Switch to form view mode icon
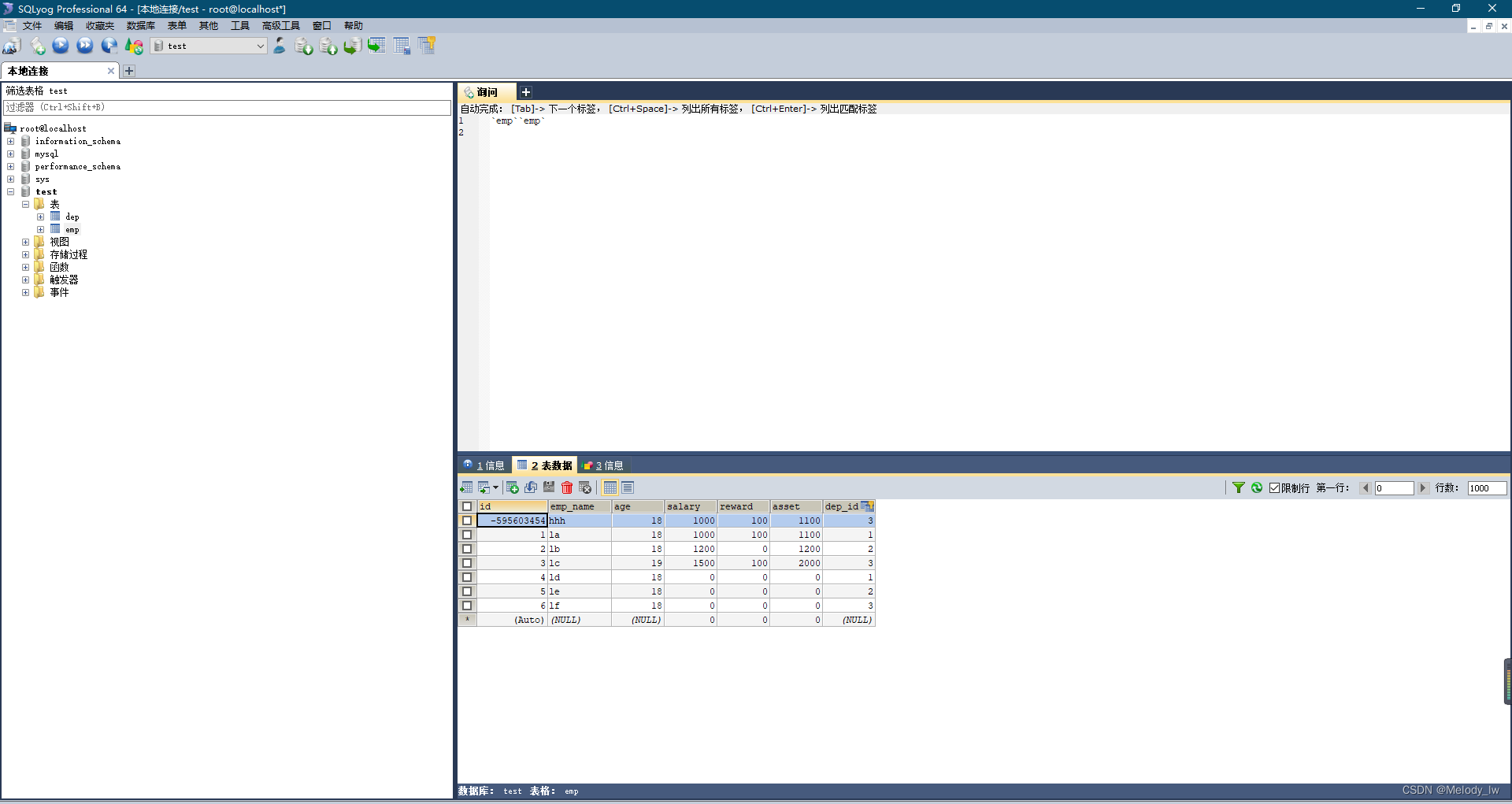The image size is (1512, 804). (628, 487)
